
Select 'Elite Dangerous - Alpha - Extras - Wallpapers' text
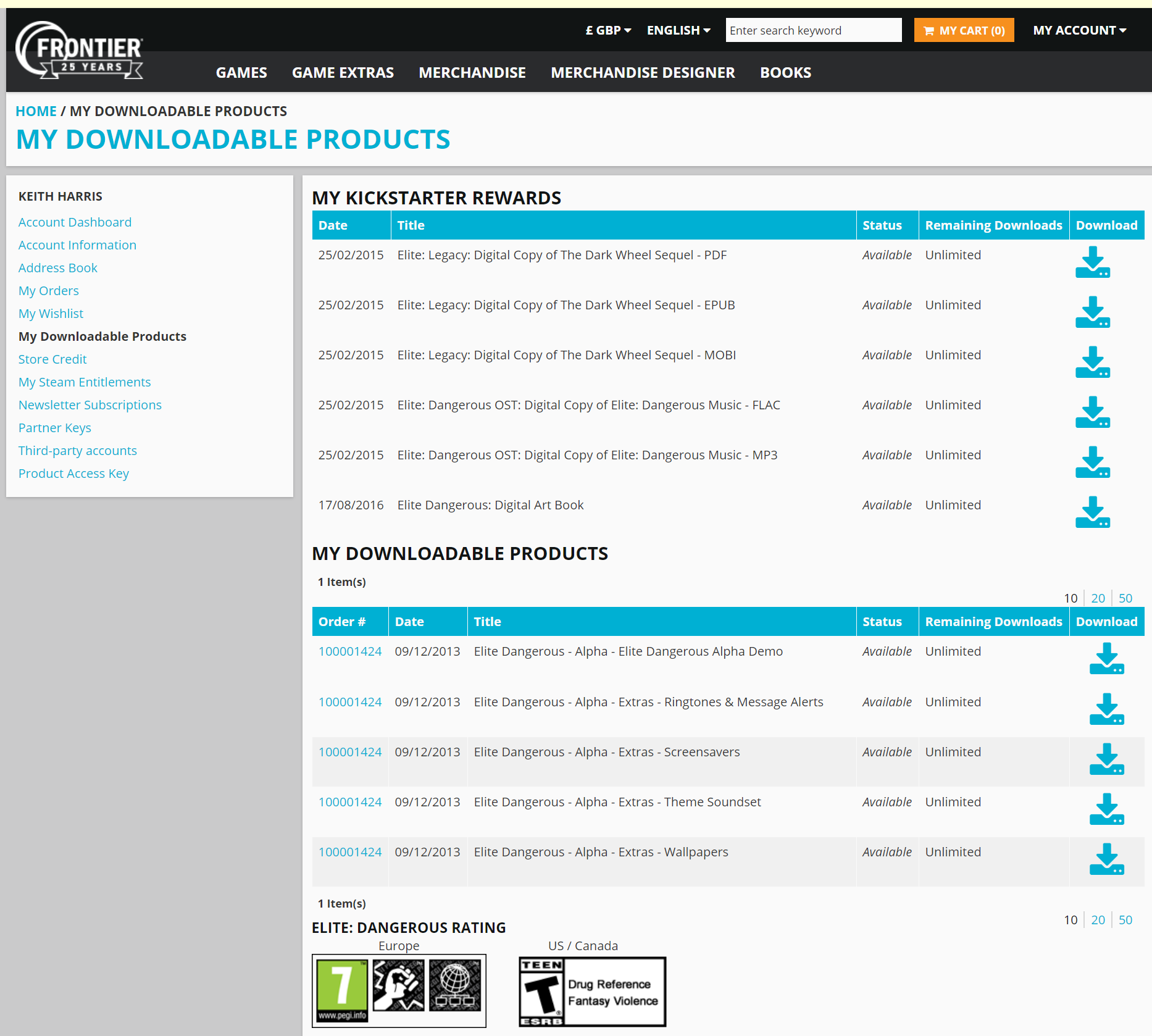601,852
